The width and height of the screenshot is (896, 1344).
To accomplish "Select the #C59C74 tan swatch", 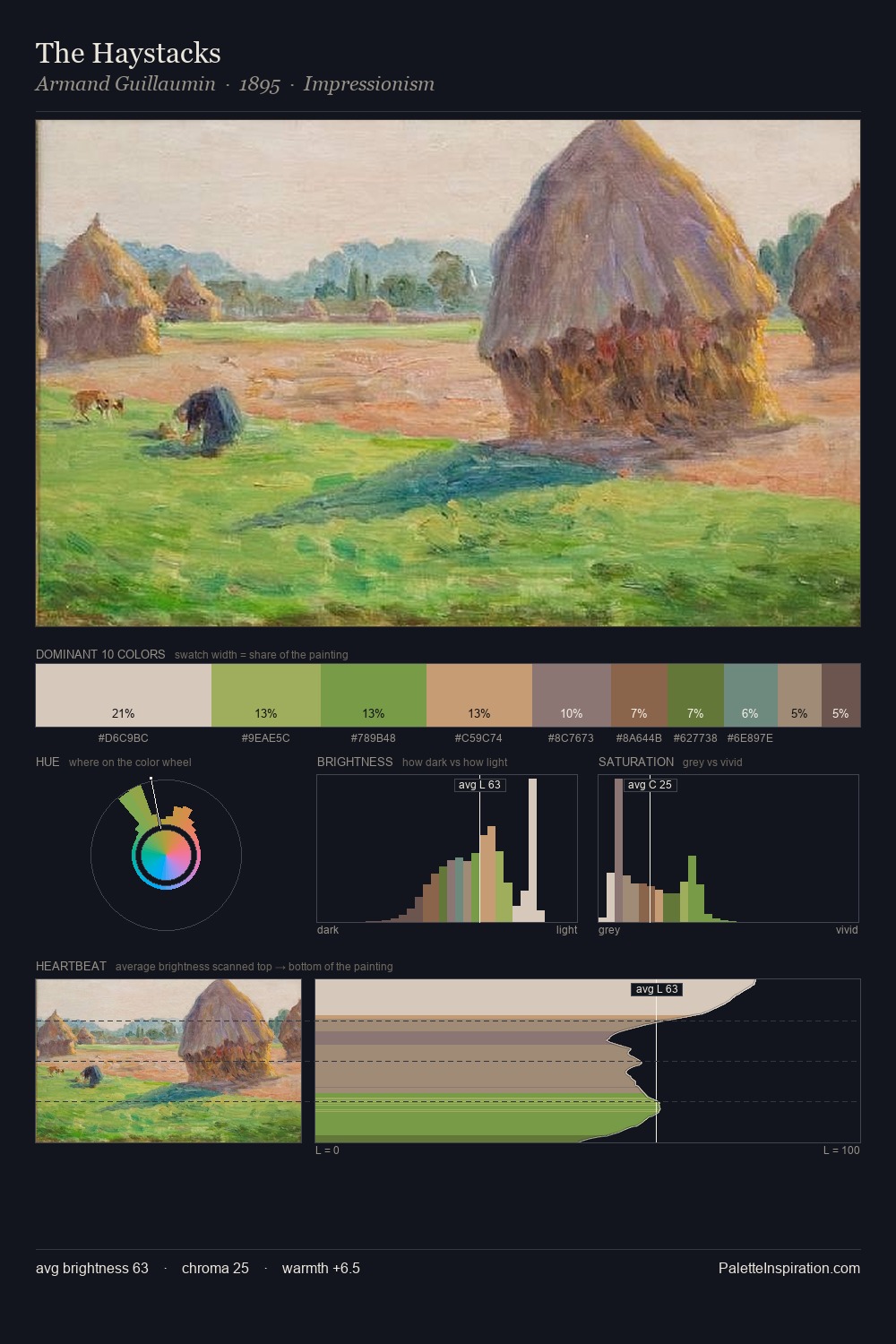I will click(x=479, y=695).
